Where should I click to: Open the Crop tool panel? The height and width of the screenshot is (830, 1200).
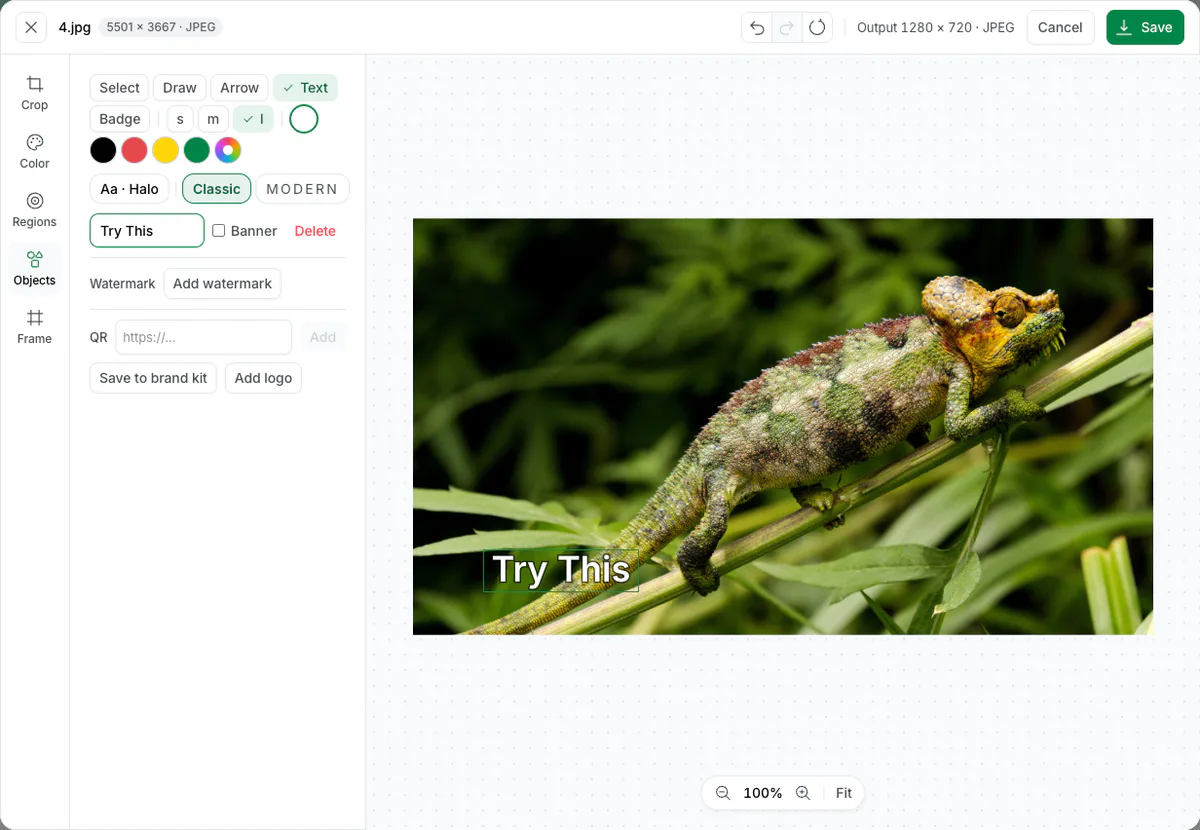pos(35,93)
